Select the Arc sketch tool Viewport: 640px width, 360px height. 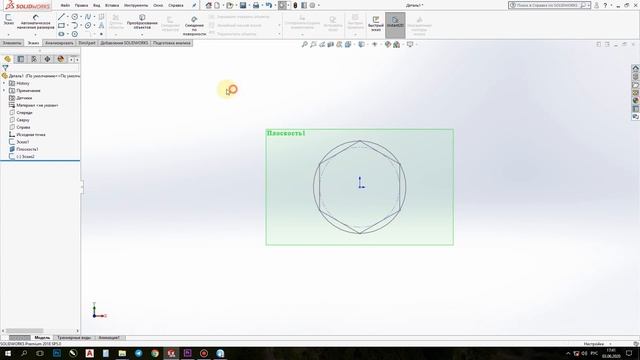[x=75, y=25]
